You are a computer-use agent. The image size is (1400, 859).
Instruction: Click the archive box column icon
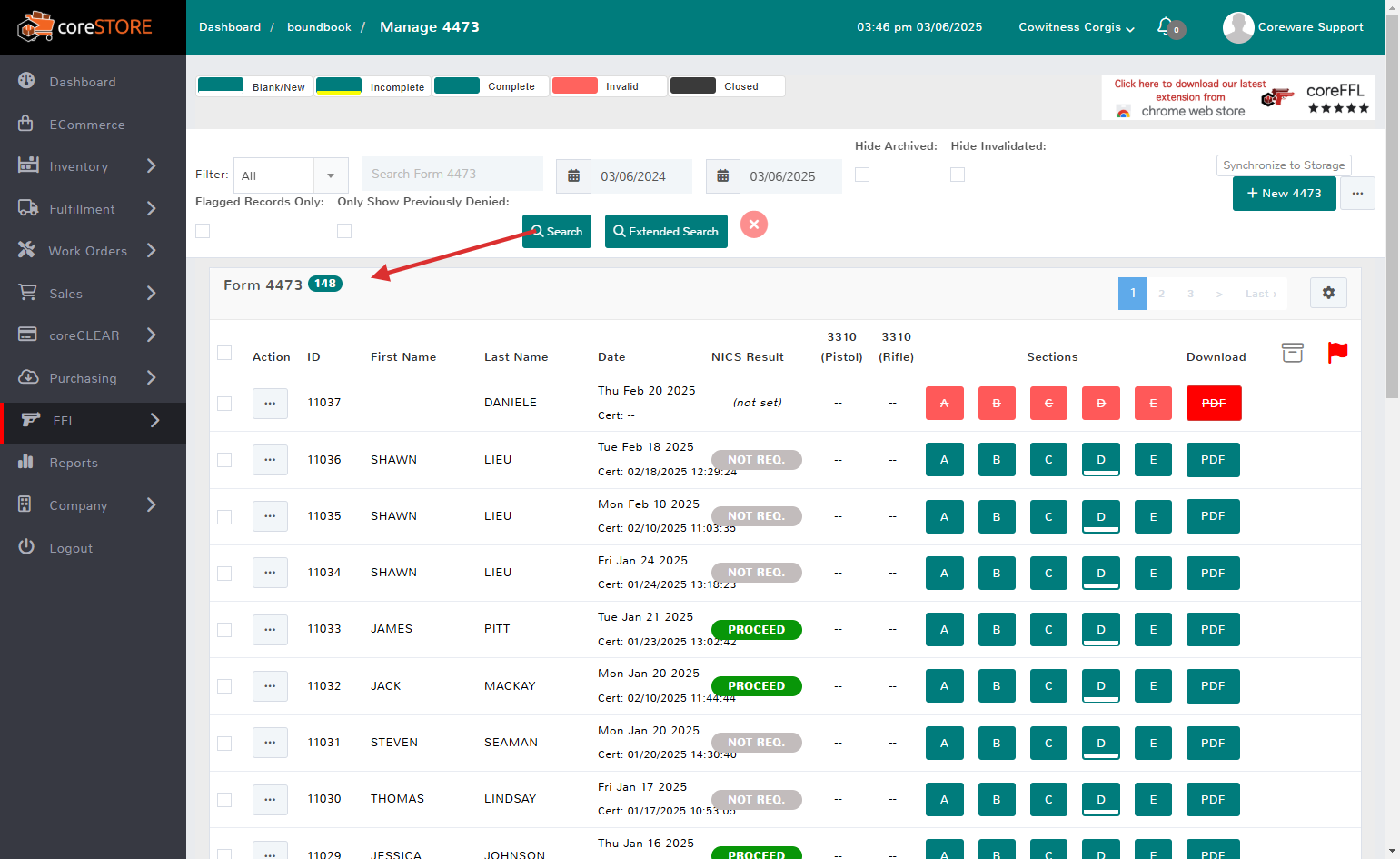coord(1292,353)
